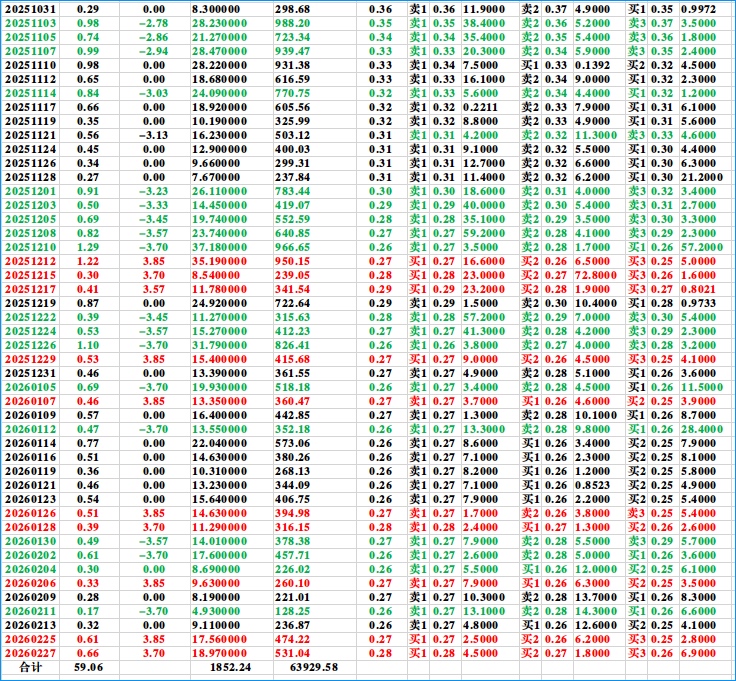The image size is (736, 681).
Task: Select the date cell 20251212
Action: pos(30,261)
